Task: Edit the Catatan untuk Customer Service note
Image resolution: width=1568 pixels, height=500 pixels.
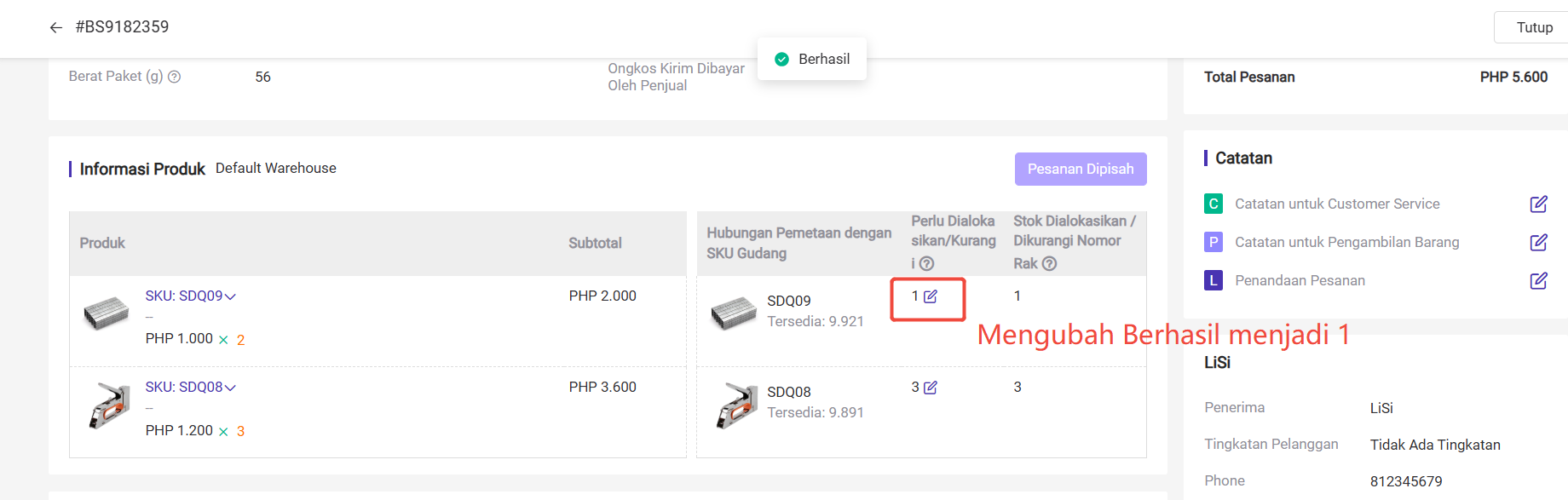Action: (1538, 204)
